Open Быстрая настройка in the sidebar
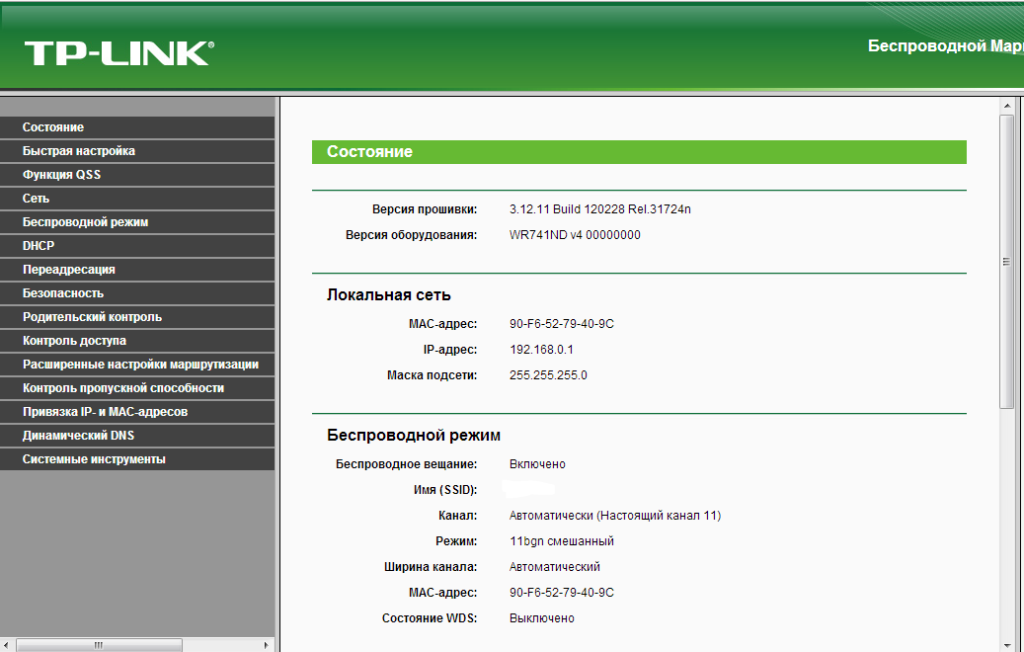Viewport: 1024px width, 652px height. (x=79, y=151)
